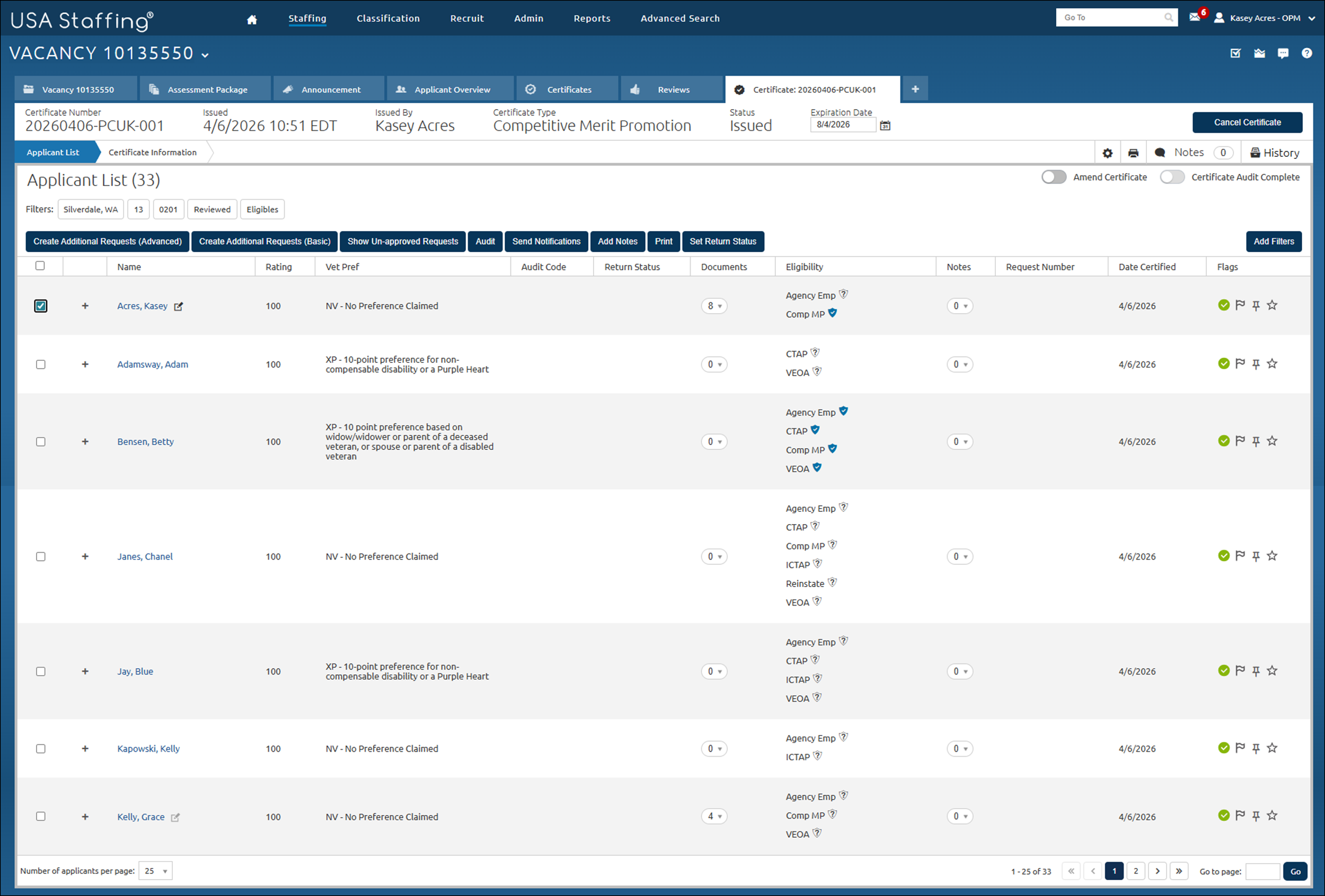This screenshot has height=896, width=1325.
Task: Check the Janes, Chanel row checkbox
Action: pyautogui.click(x=40, y=557)
